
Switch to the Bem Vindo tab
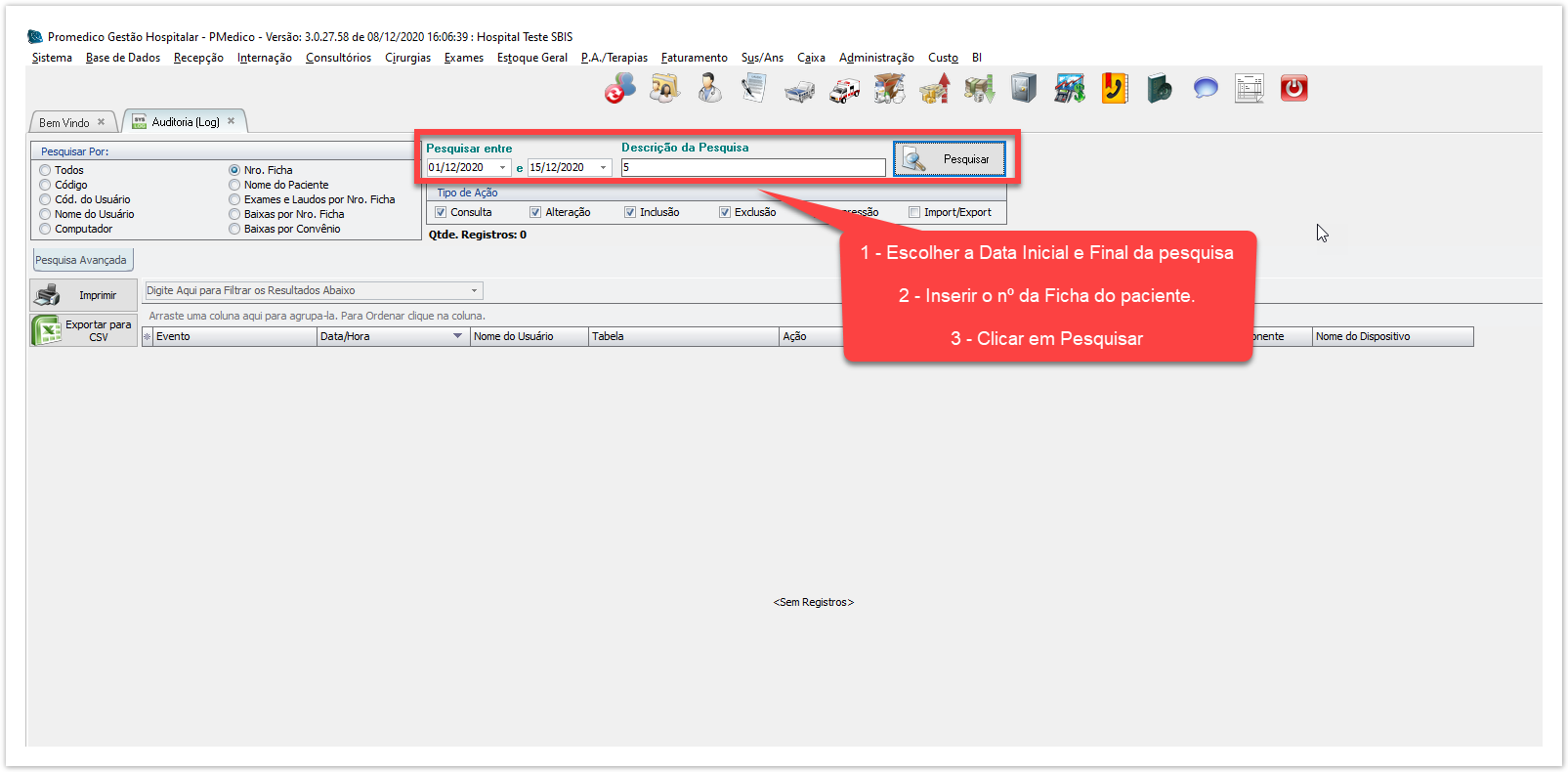click(x=64, y=122)
